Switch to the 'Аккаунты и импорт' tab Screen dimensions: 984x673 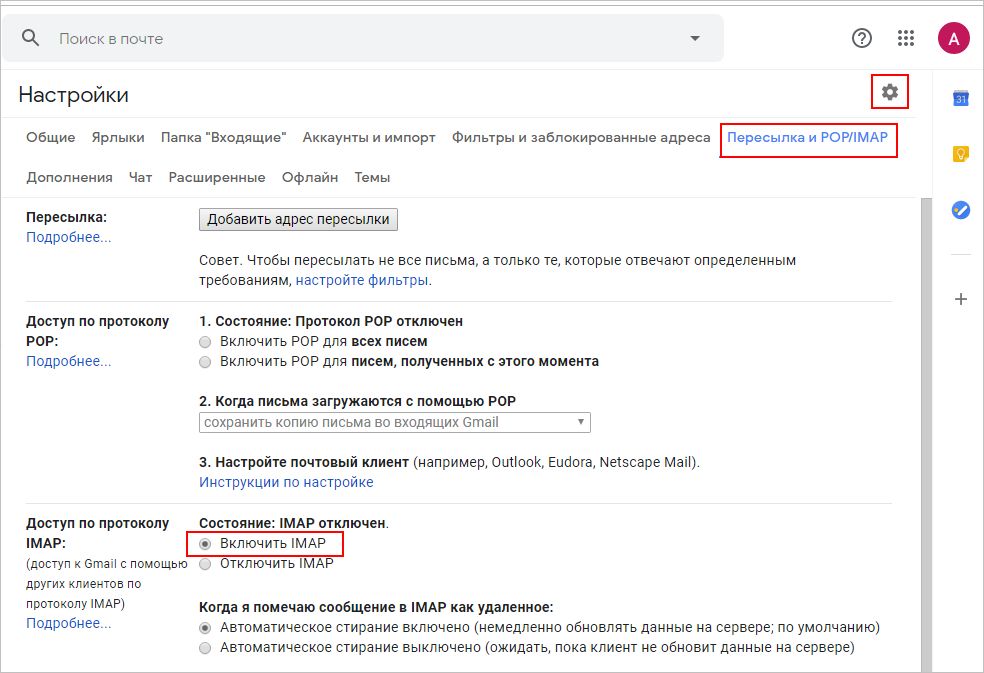pyautogui.click(x=368, y=137)
